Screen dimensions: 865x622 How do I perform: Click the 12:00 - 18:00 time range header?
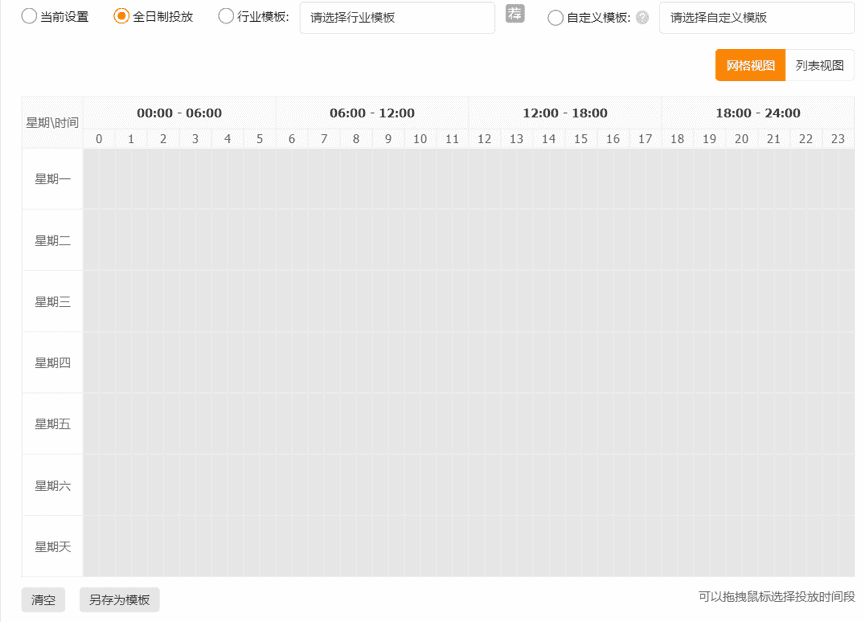pos(565,113)
